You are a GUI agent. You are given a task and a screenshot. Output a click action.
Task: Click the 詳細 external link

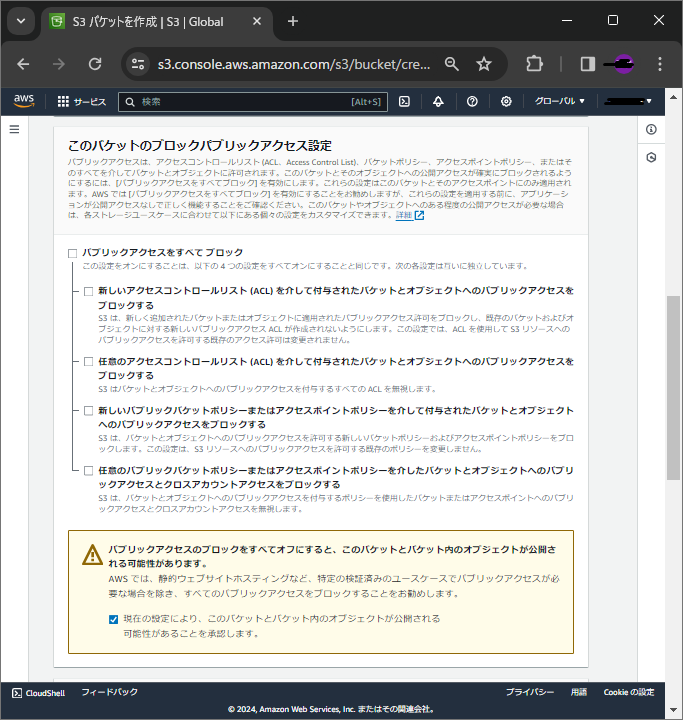(x=410, y=215)
